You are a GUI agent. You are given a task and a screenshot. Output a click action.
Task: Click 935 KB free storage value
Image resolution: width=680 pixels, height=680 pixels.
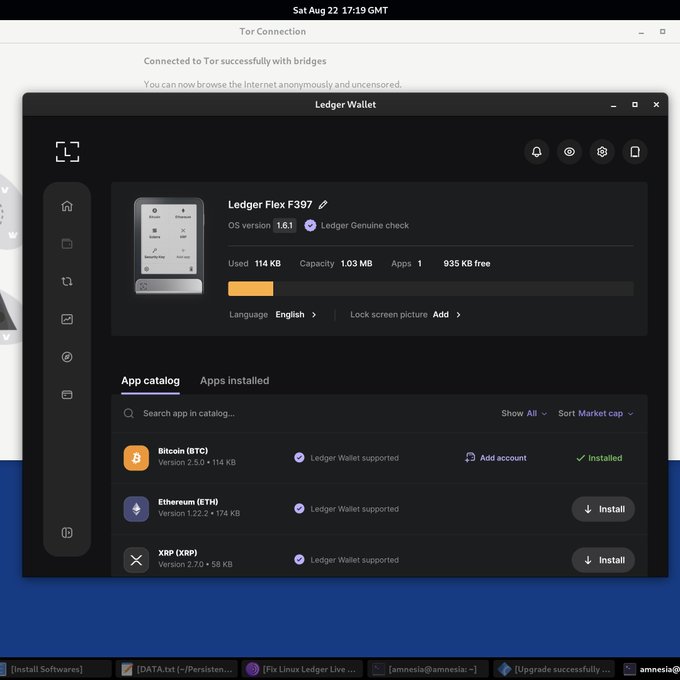467,264
